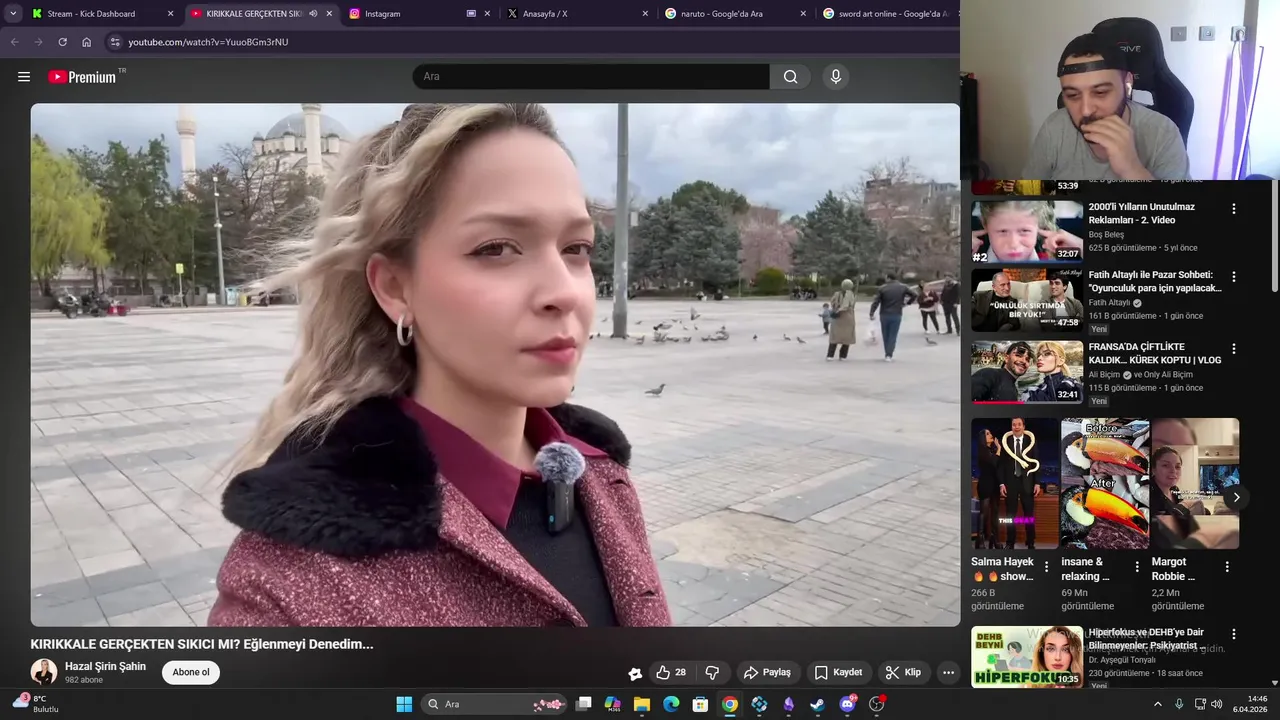Reload the page with refresh icon
1280x720 pixels.
62,42
